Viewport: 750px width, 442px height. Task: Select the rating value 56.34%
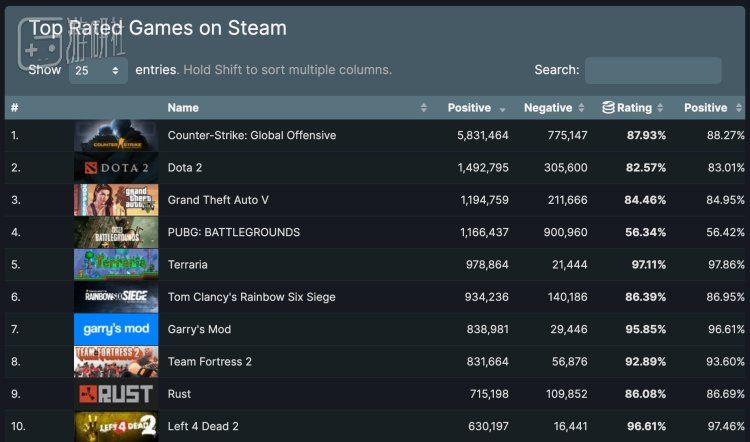click(645, 232)
